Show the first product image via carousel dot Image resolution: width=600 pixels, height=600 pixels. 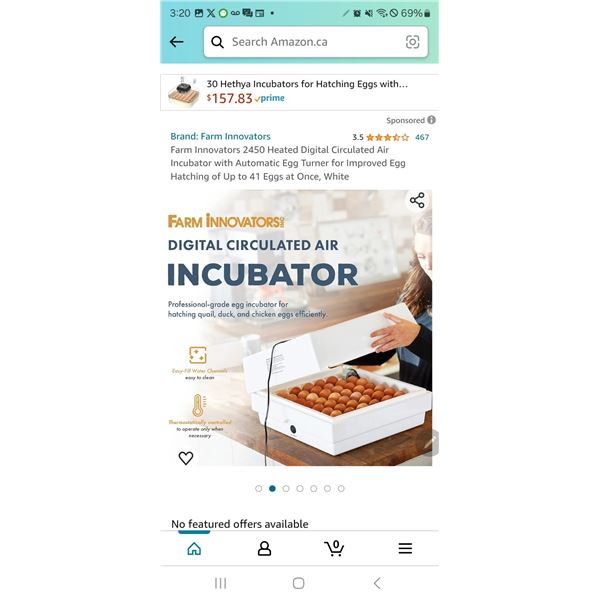259,488
